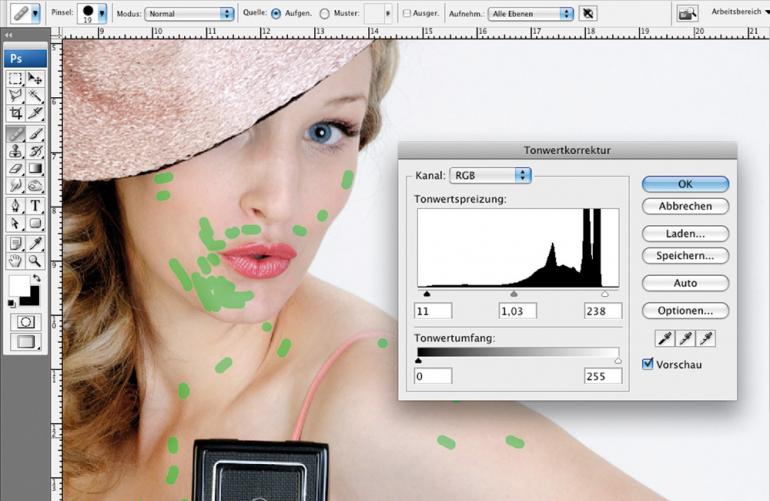Select the Polygonal Lasso tool

15,95
